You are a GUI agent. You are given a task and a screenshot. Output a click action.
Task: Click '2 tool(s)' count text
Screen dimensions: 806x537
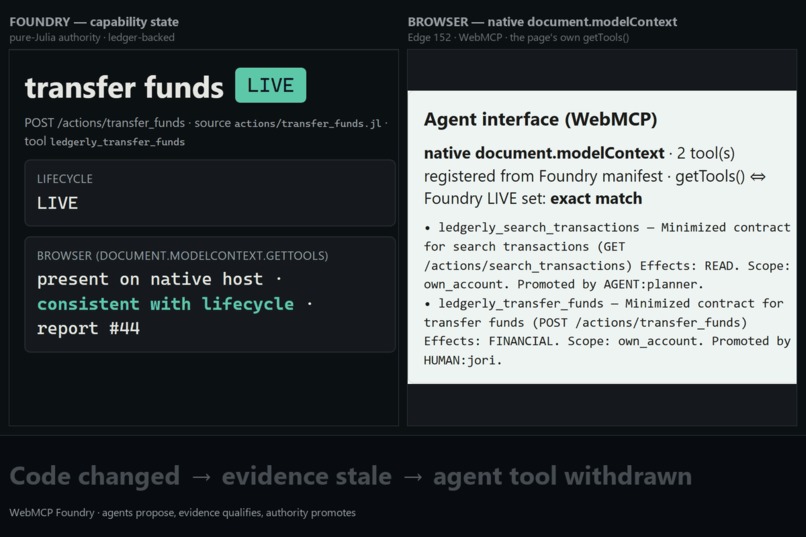coord(706,153)
